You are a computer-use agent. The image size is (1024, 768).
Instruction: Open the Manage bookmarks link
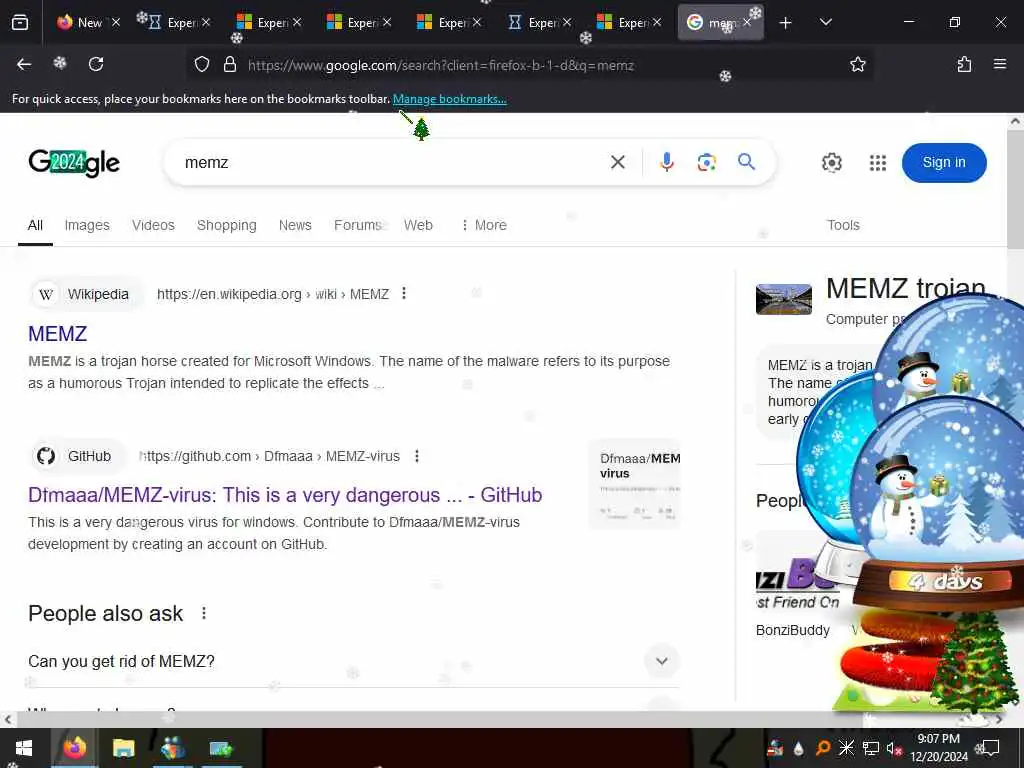(449, 99)
